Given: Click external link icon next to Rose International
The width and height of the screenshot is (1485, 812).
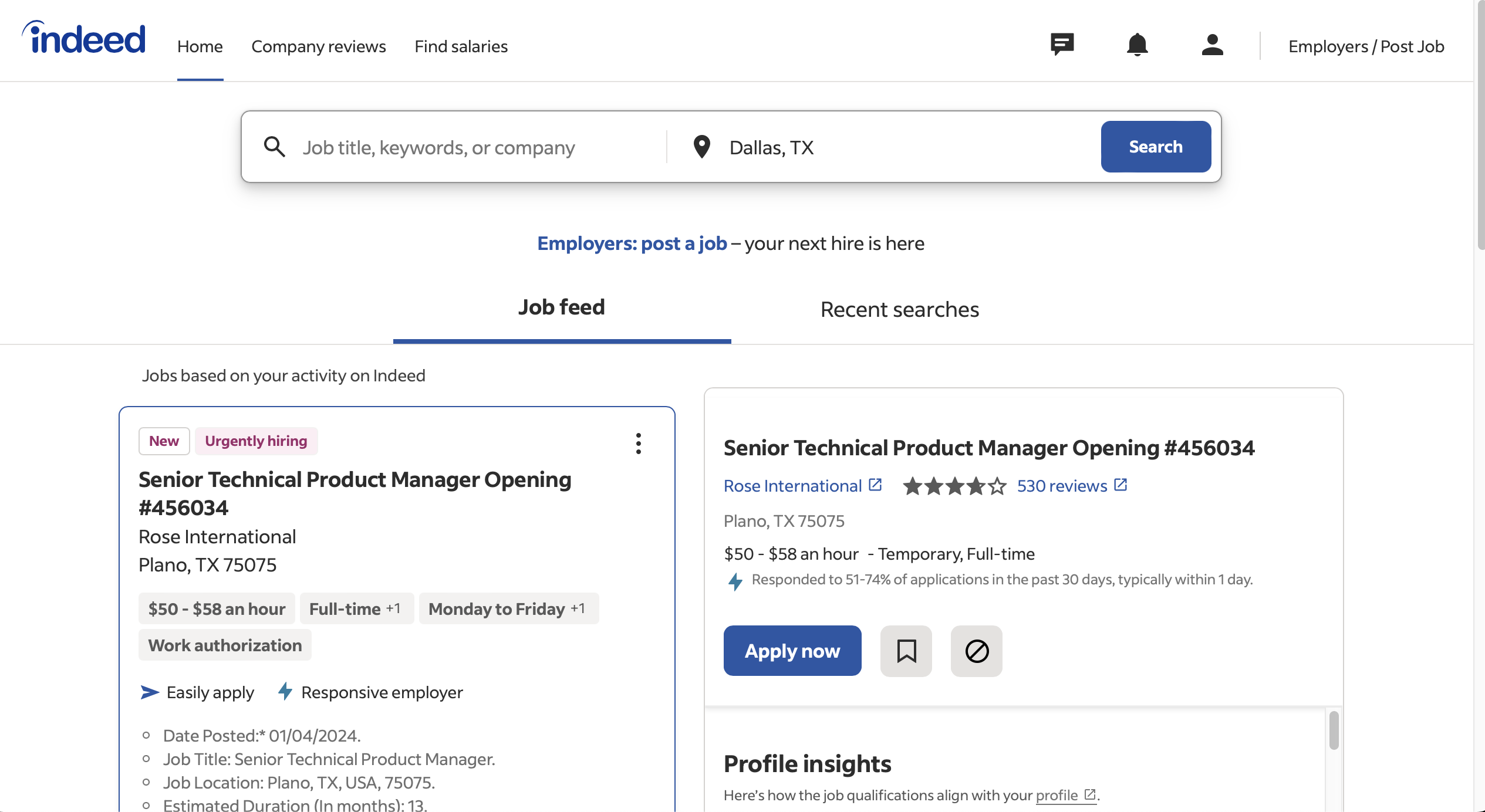Looking at the screenshot, I should 875,485.
